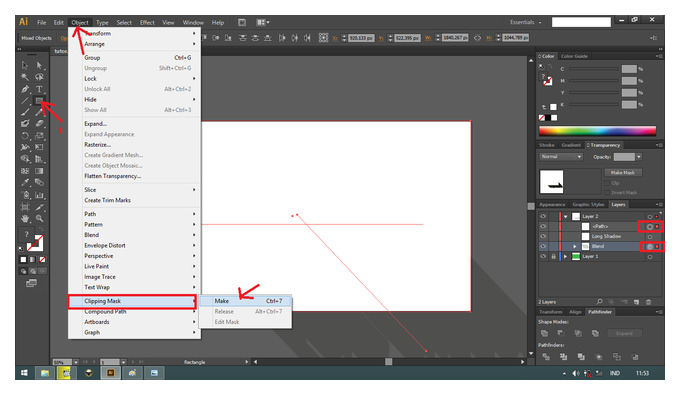Screen dimensions: 680x395
Task: Open the artboard number dropdown in status bar
Action: [124, 362]
